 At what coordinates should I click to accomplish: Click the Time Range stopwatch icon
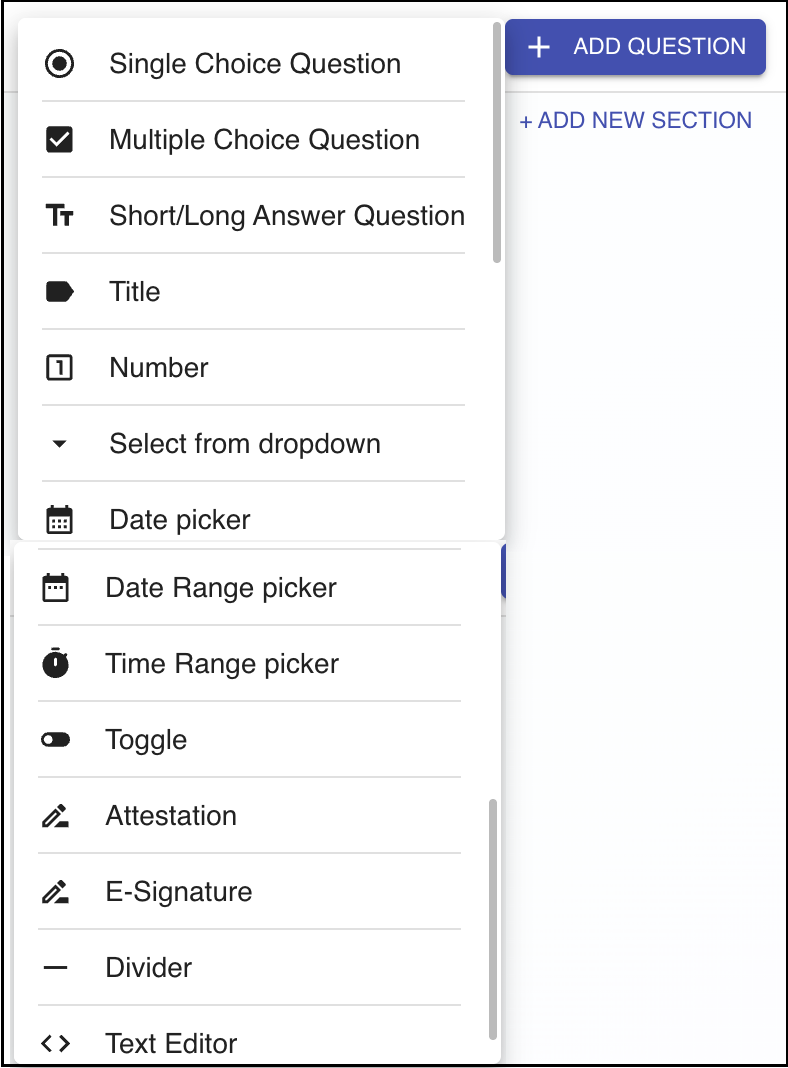tap(56, 664)
